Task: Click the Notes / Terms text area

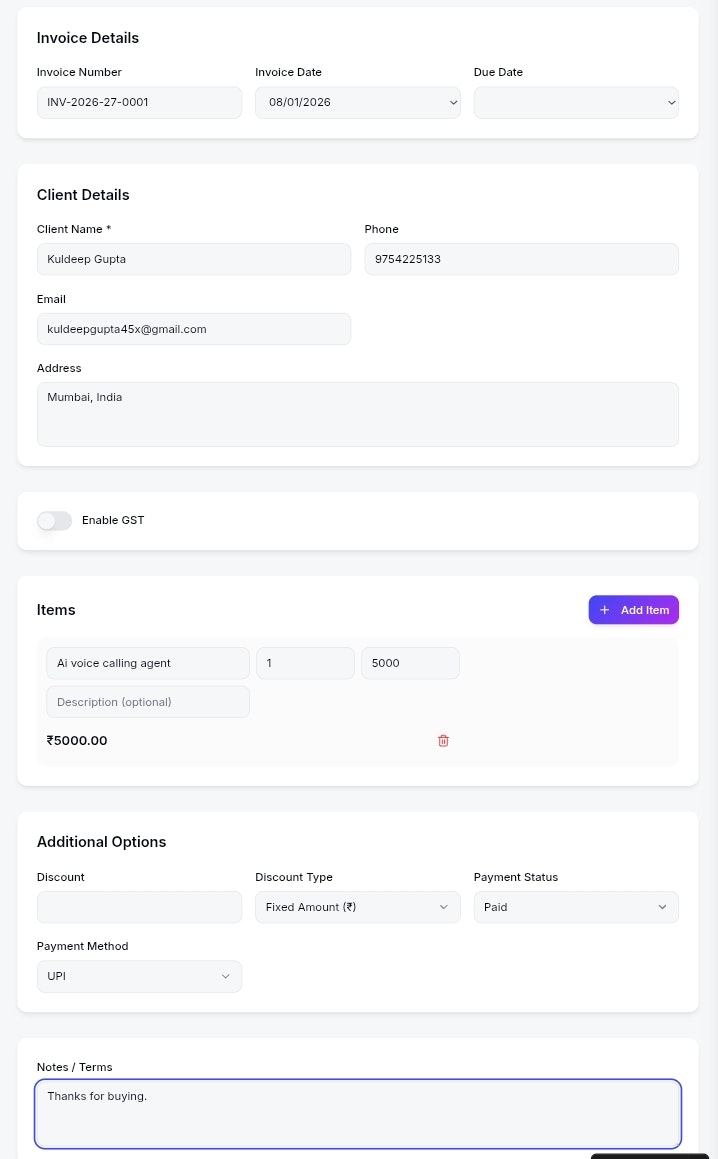Action: coord(358,1113)
